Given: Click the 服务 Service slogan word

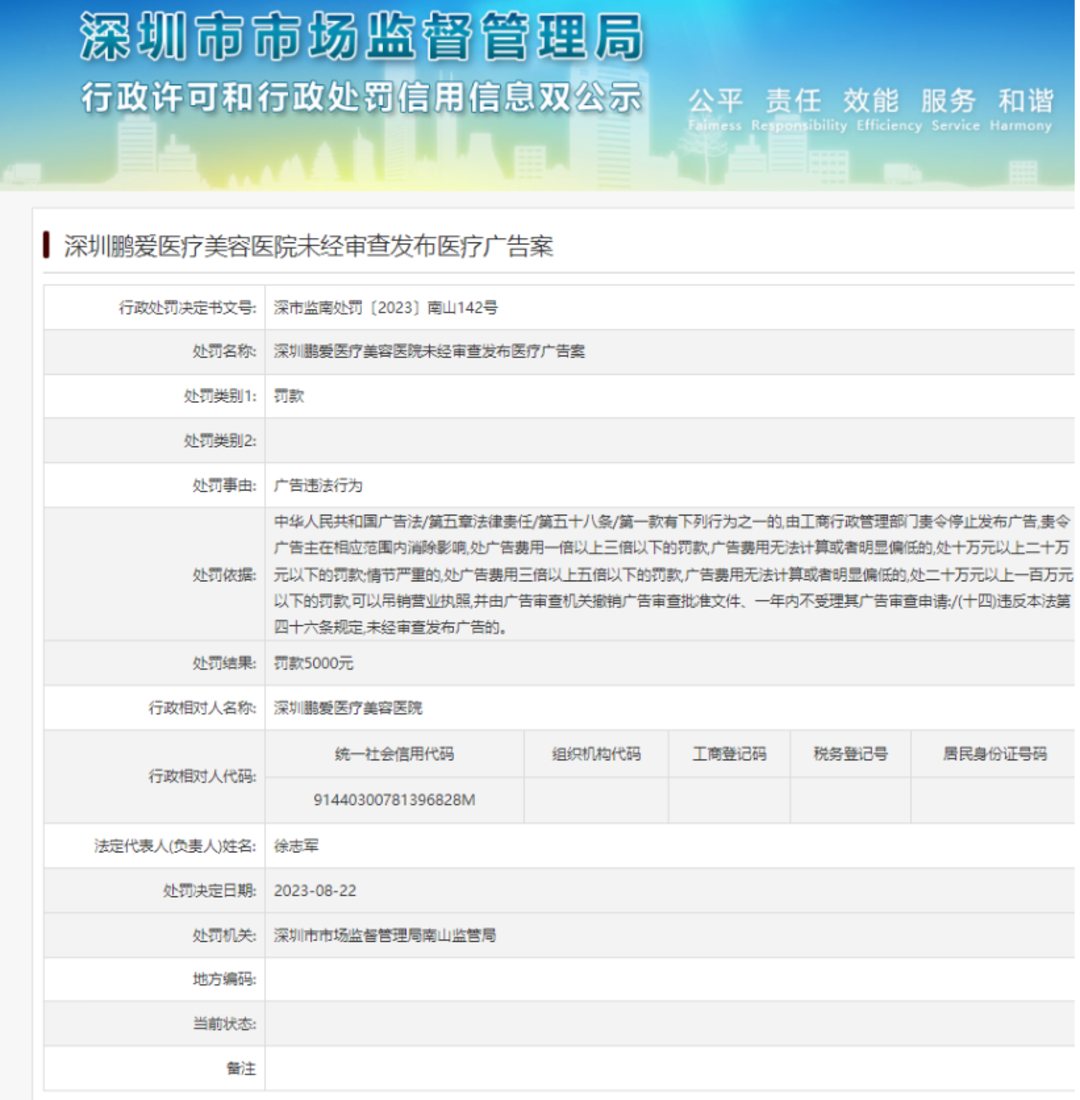Looking at the screenshot, I should [955, 109].
